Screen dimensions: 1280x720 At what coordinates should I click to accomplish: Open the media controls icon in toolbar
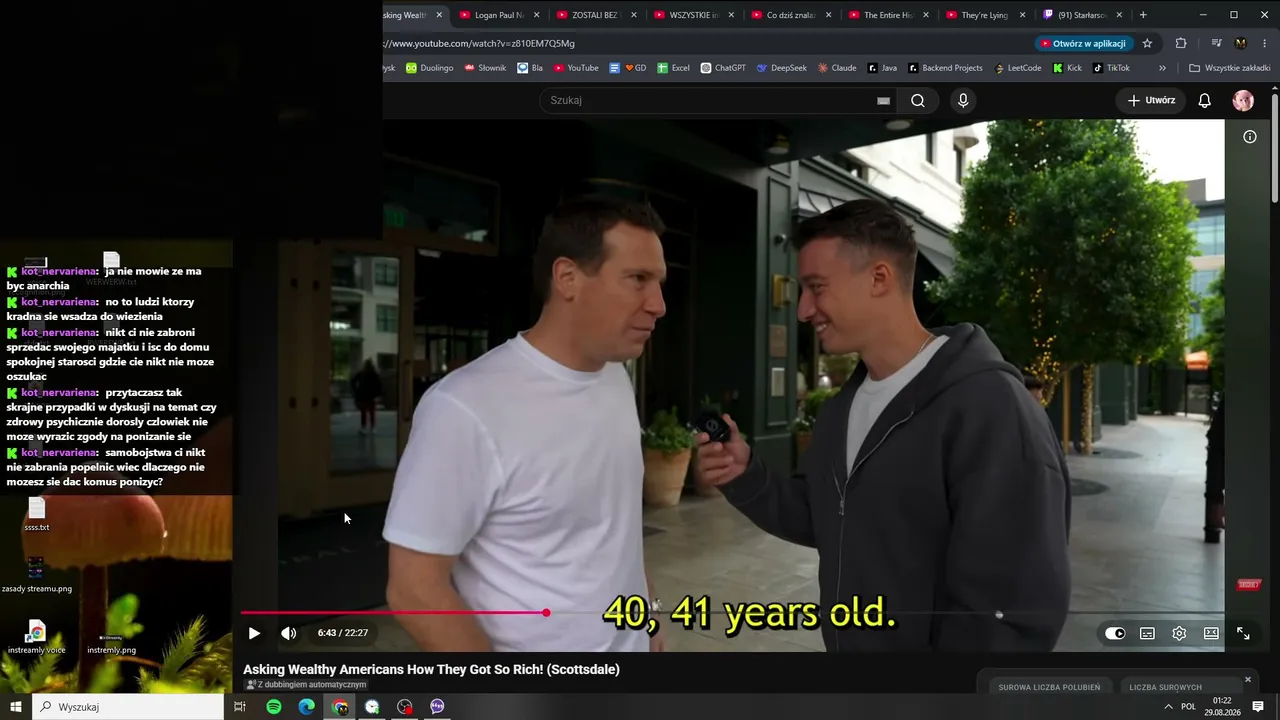click(1216, 43)
